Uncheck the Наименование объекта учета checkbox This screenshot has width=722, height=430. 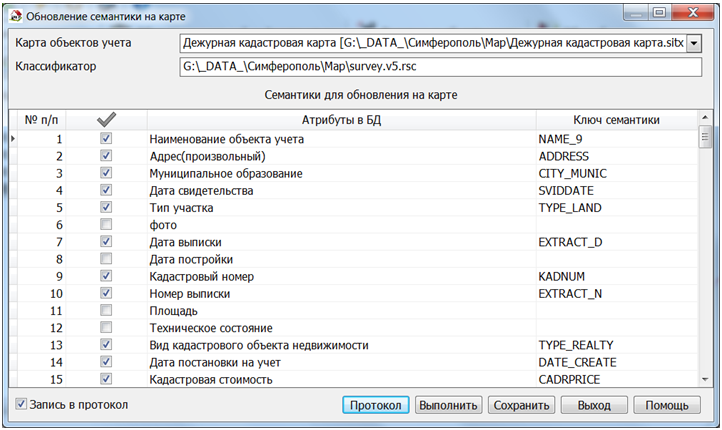(x=106, y=139)
